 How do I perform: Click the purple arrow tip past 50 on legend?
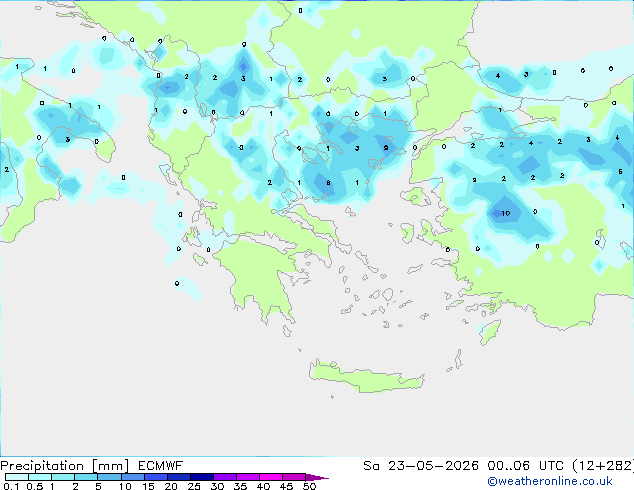(x=317, y=477)
